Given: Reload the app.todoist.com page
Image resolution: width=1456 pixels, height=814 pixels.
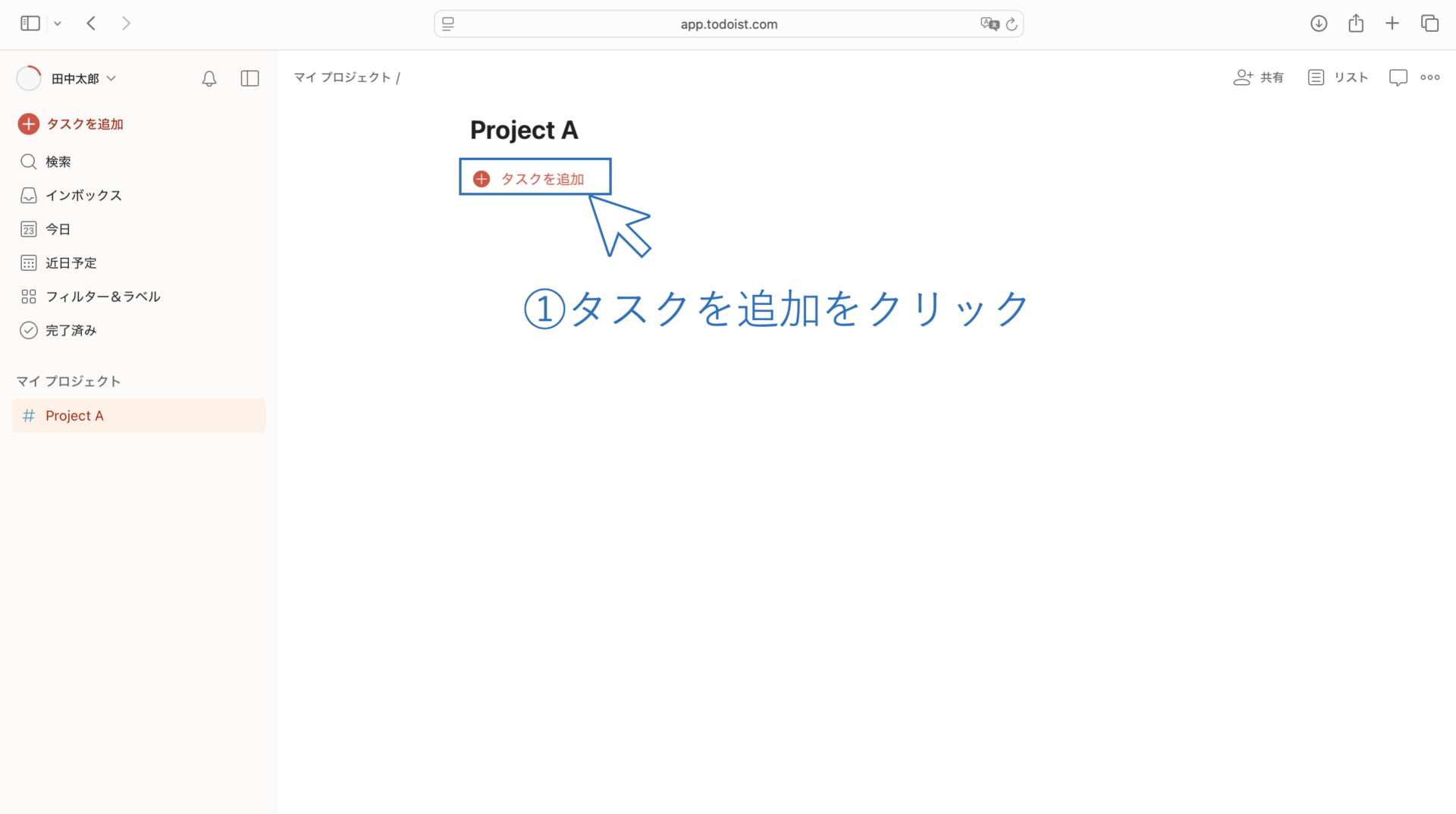Looking at the screenshot, I should coord(1012,24).
